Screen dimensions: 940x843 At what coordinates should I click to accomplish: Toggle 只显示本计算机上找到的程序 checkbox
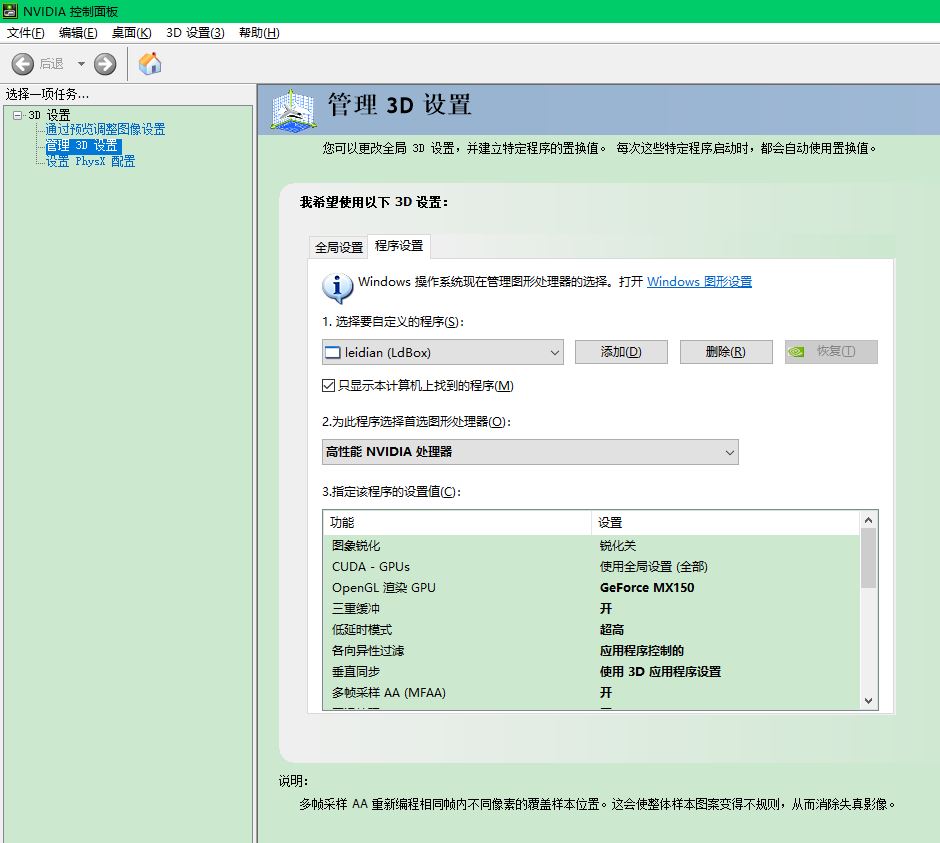(x=328, y=386)
